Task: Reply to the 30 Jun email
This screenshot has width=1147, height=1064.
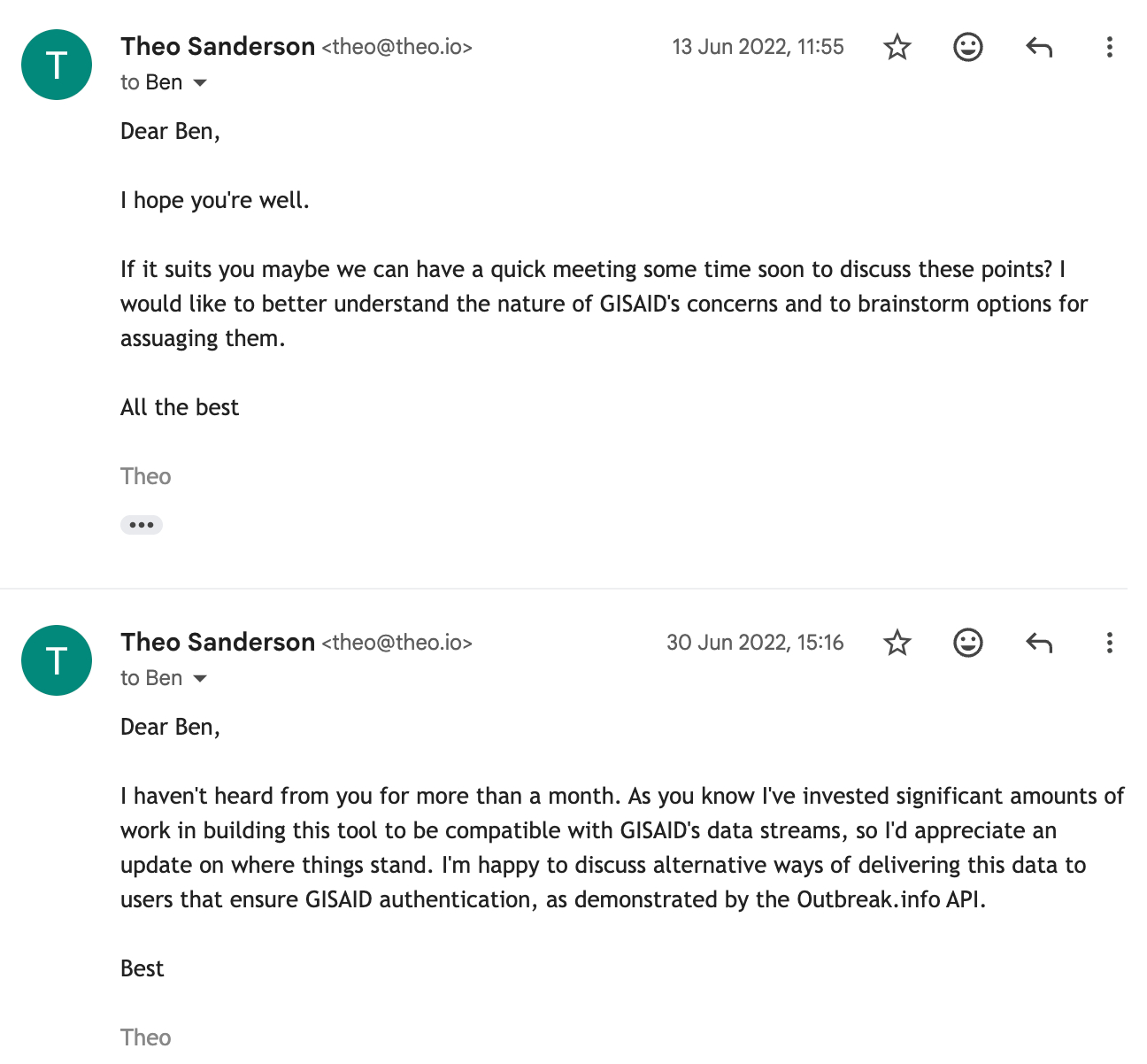Action: pos(1039,643)
